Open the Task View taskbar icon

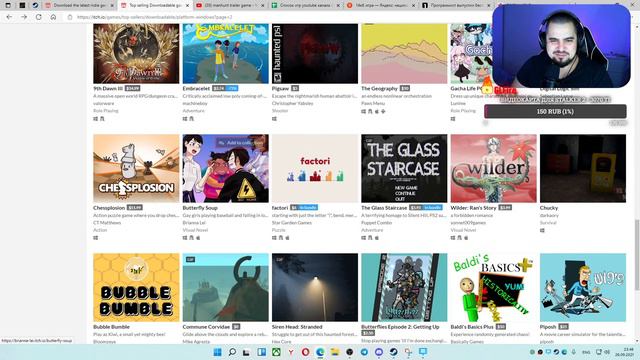pyautogui.click(x=246, y=352)
